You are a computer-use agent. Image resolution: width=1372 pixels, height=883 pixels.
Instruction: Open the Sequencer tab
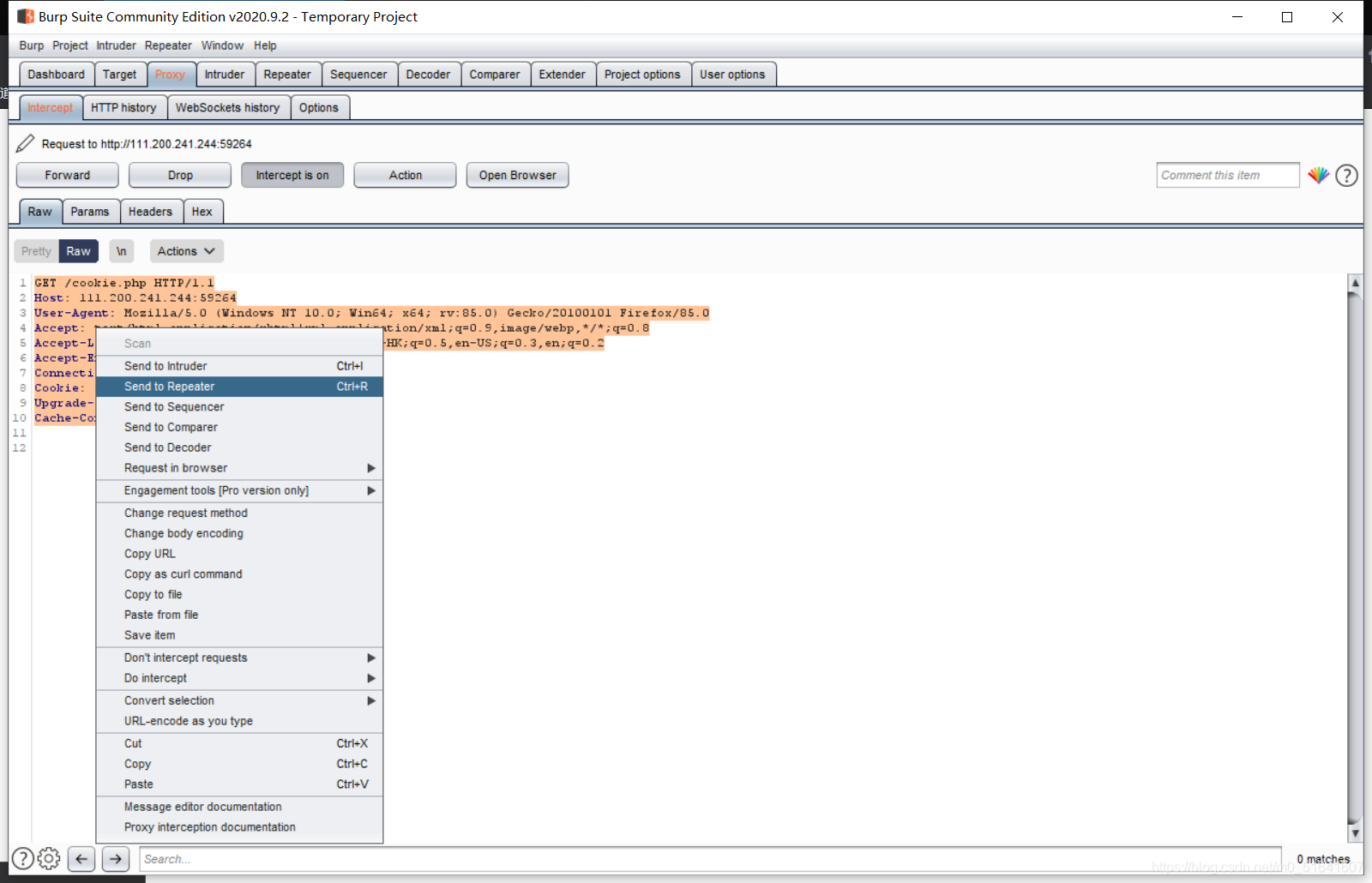pyautogui.click(x=358, y=75)
